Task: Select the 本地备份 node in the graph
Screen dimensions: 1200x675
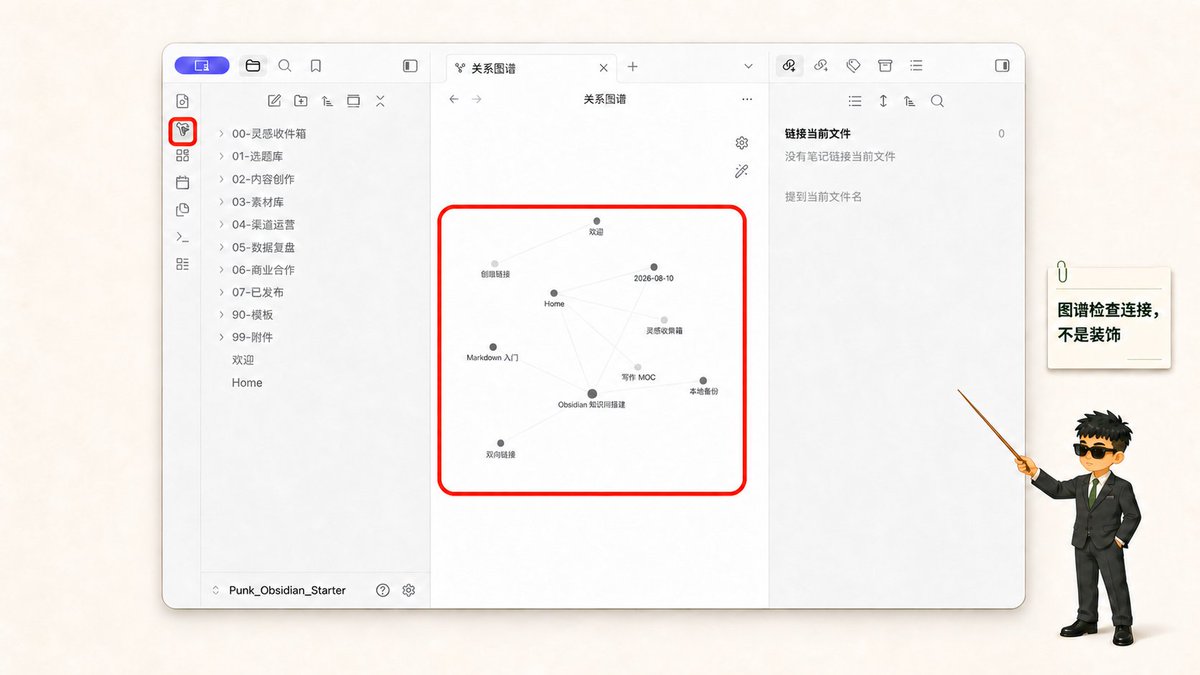Action: click(x=703, y=381)
